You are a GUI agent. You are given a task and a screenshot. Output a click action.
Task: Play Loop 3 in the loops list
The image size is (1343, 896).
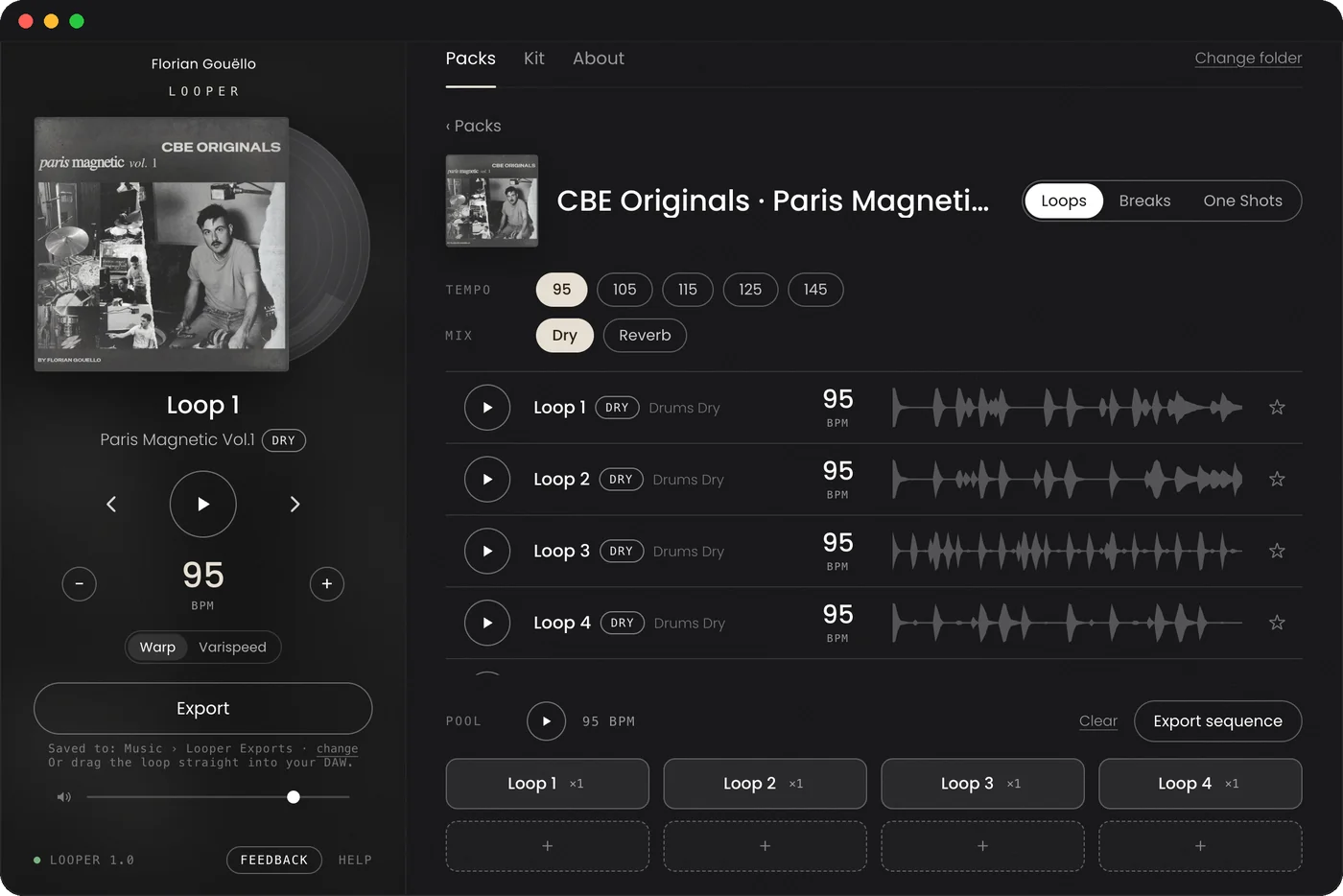pos(487,552)
